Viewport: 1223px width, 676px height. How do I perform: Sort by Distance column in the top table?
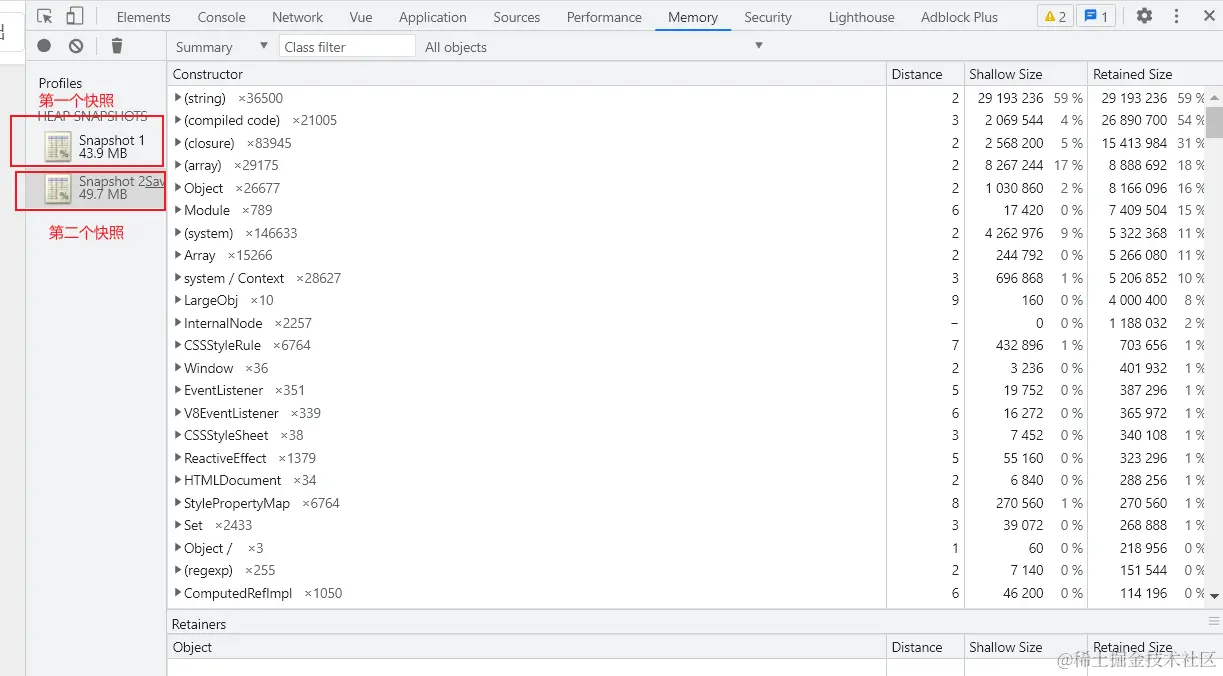(x=924, y=74)
